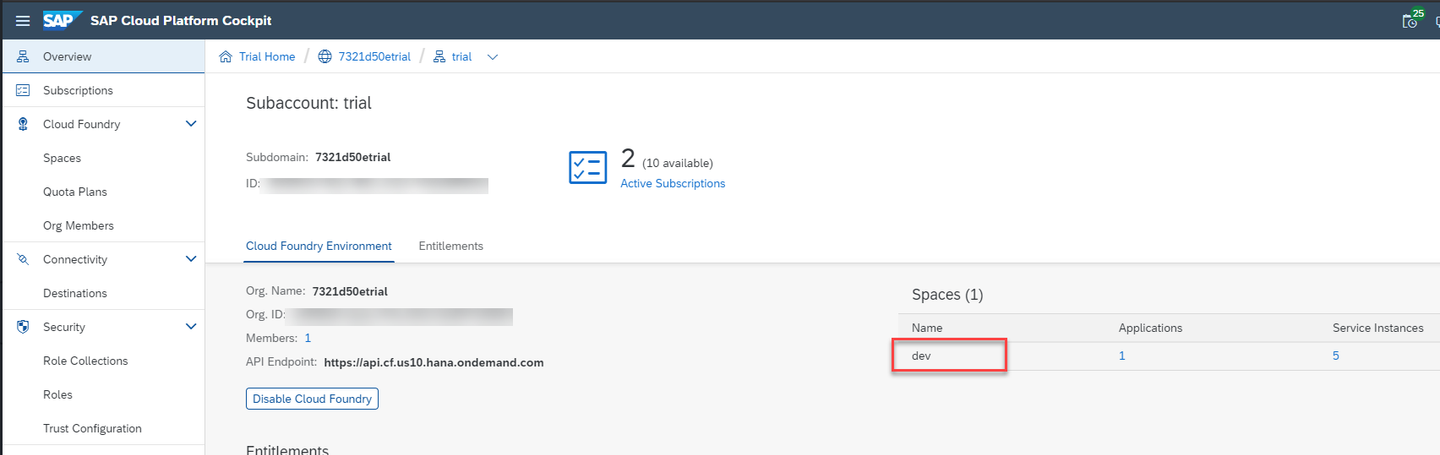Image resolution: width=1440 pixels, height=455 pixels.
Task: Collapse the Connectivity section
Action: [x=192, y=259]
